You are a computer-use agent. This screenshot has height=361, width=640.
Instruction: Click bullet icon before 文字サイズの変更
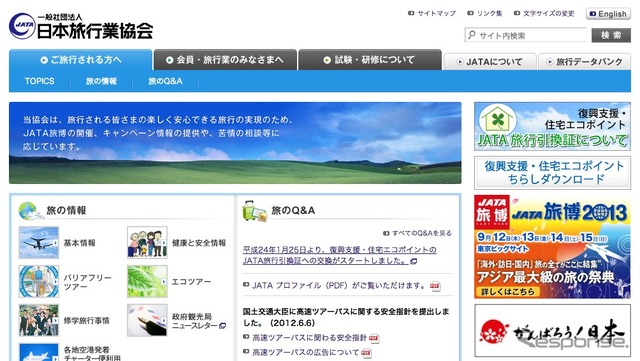click(517, 13)
